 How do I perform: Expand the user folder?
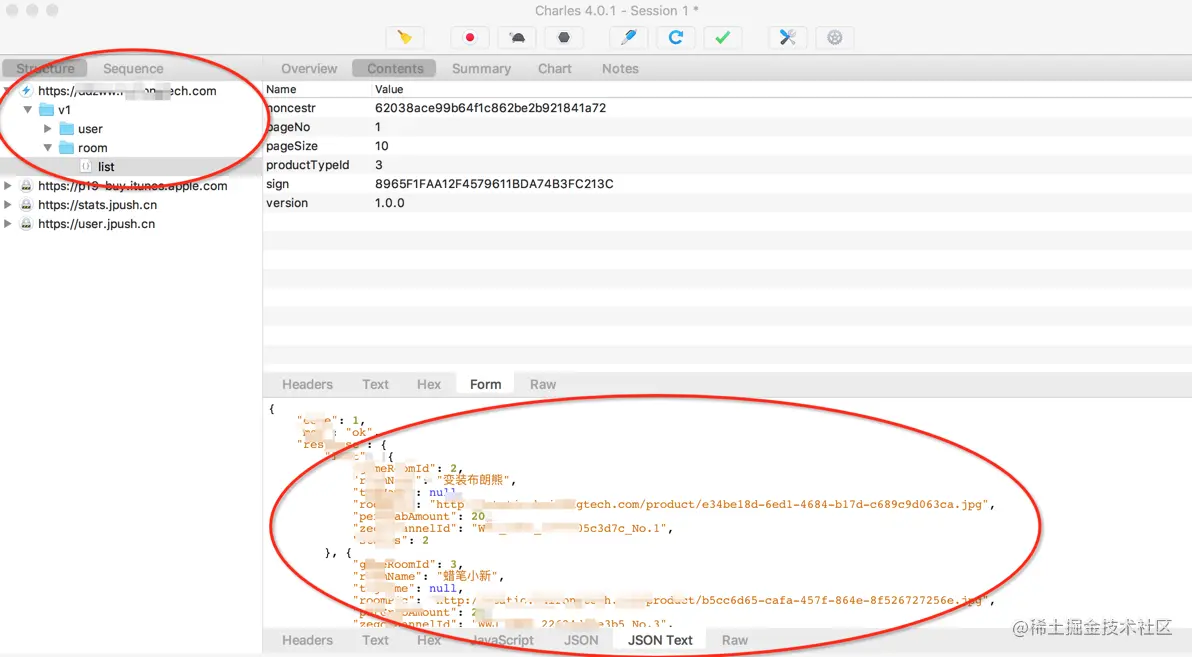pyautogui.click(x=47, y=129)
